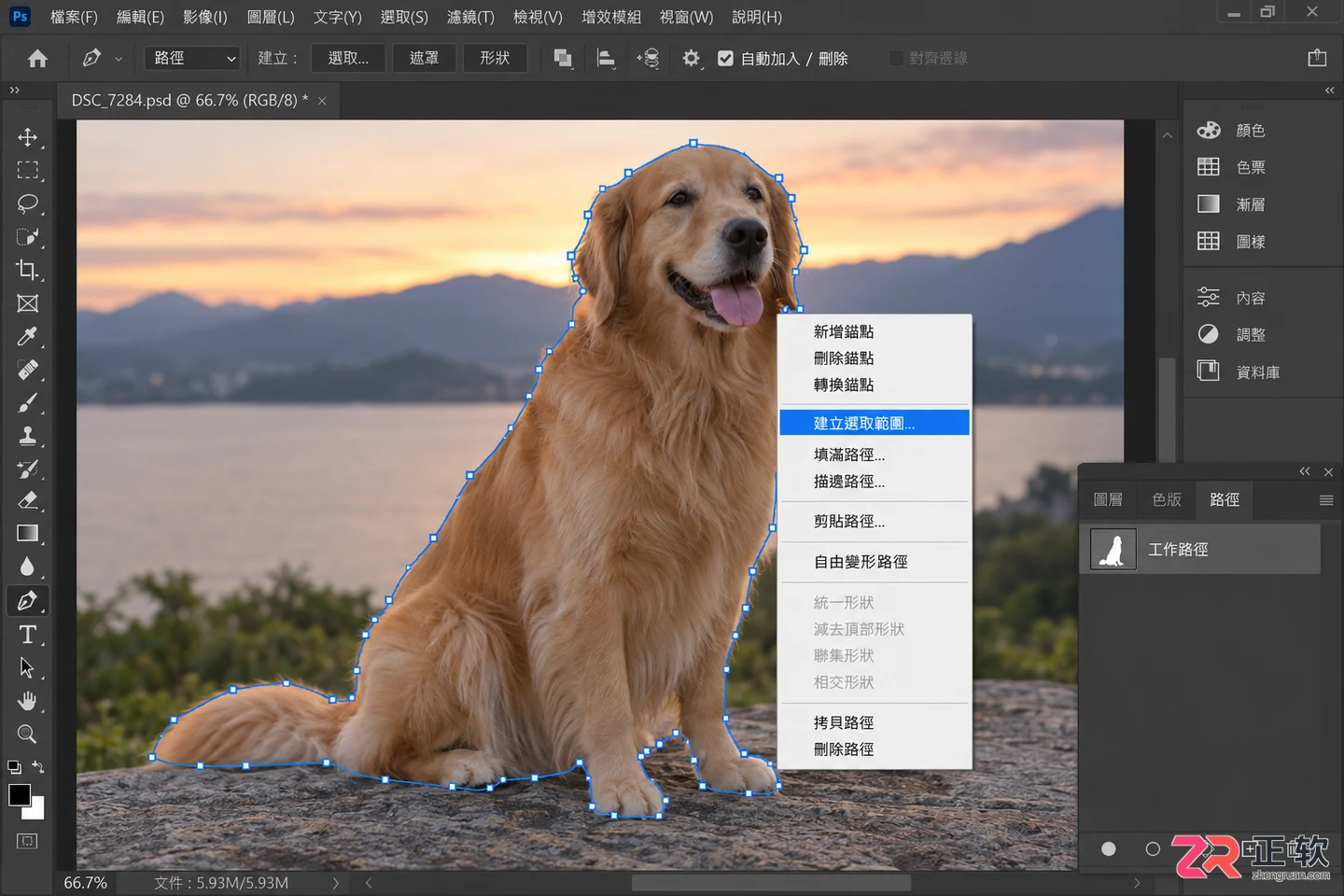
Task: Select the Hand tool
Action: [x=27, y=701]
